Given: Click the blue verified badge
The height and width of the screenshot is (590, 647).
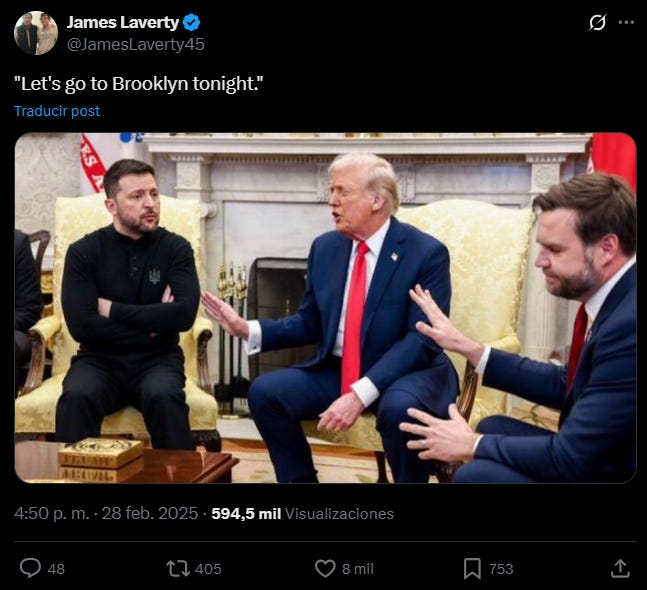Looking at the screenshot, I should (191, 22).
